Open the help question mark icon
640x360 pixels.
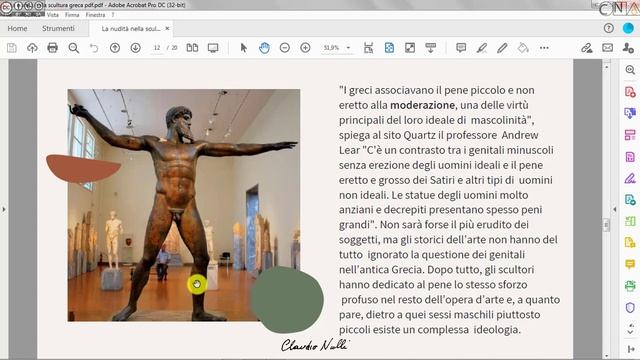coord(609,28)
